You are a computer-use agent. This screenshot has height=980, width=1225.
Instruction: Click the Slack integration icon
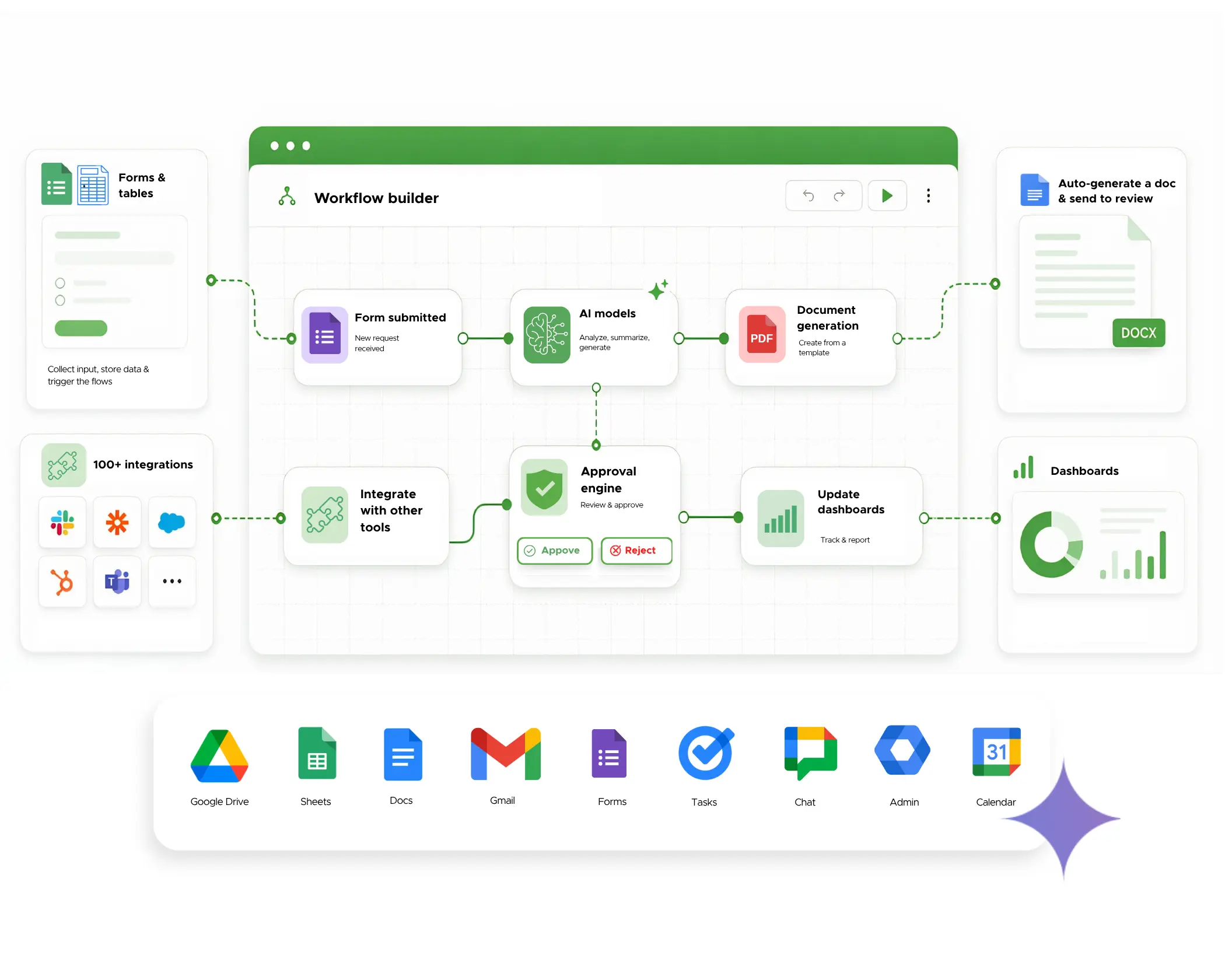click(x=62, y=522)
